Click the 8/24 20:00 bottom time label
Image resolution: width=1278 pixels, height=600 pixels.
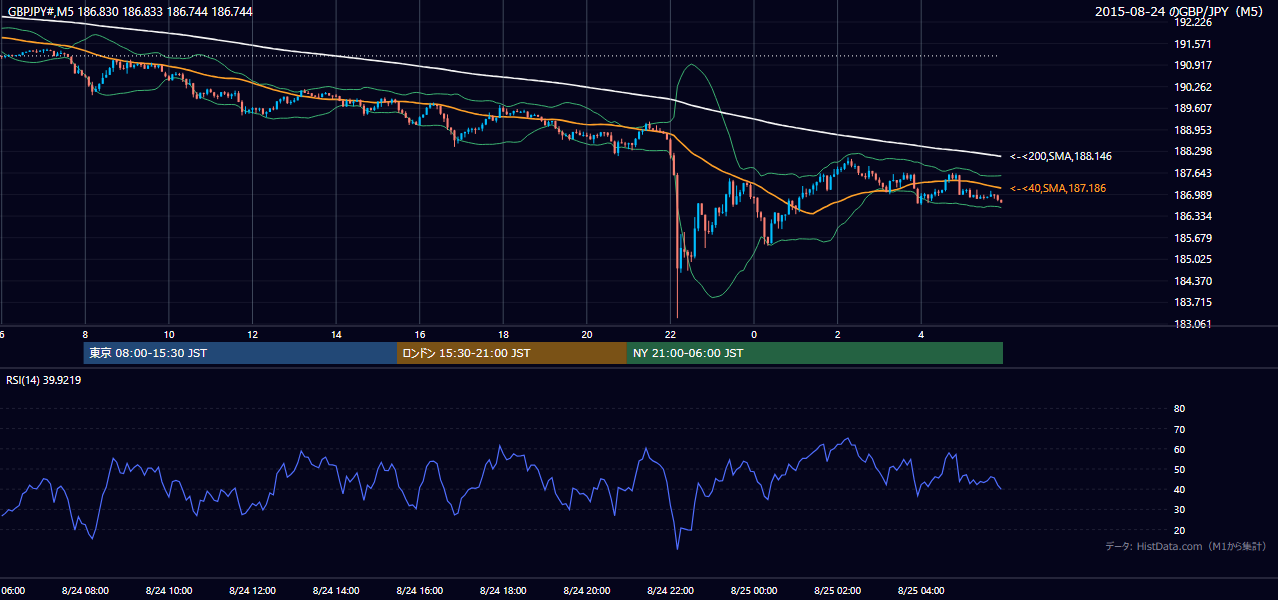coord(587,591)
